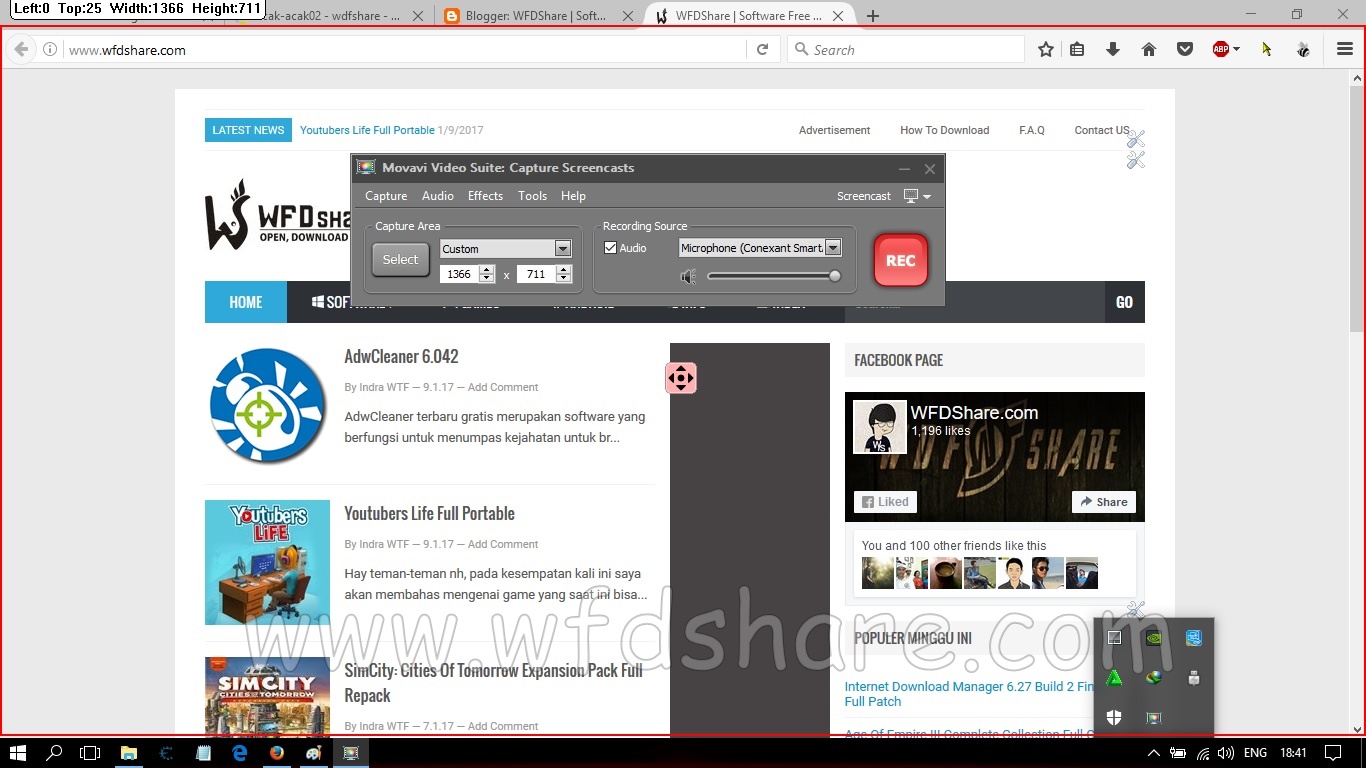
Task: Click the AdwCleaner thumbnail image
Action: [267, 405]
